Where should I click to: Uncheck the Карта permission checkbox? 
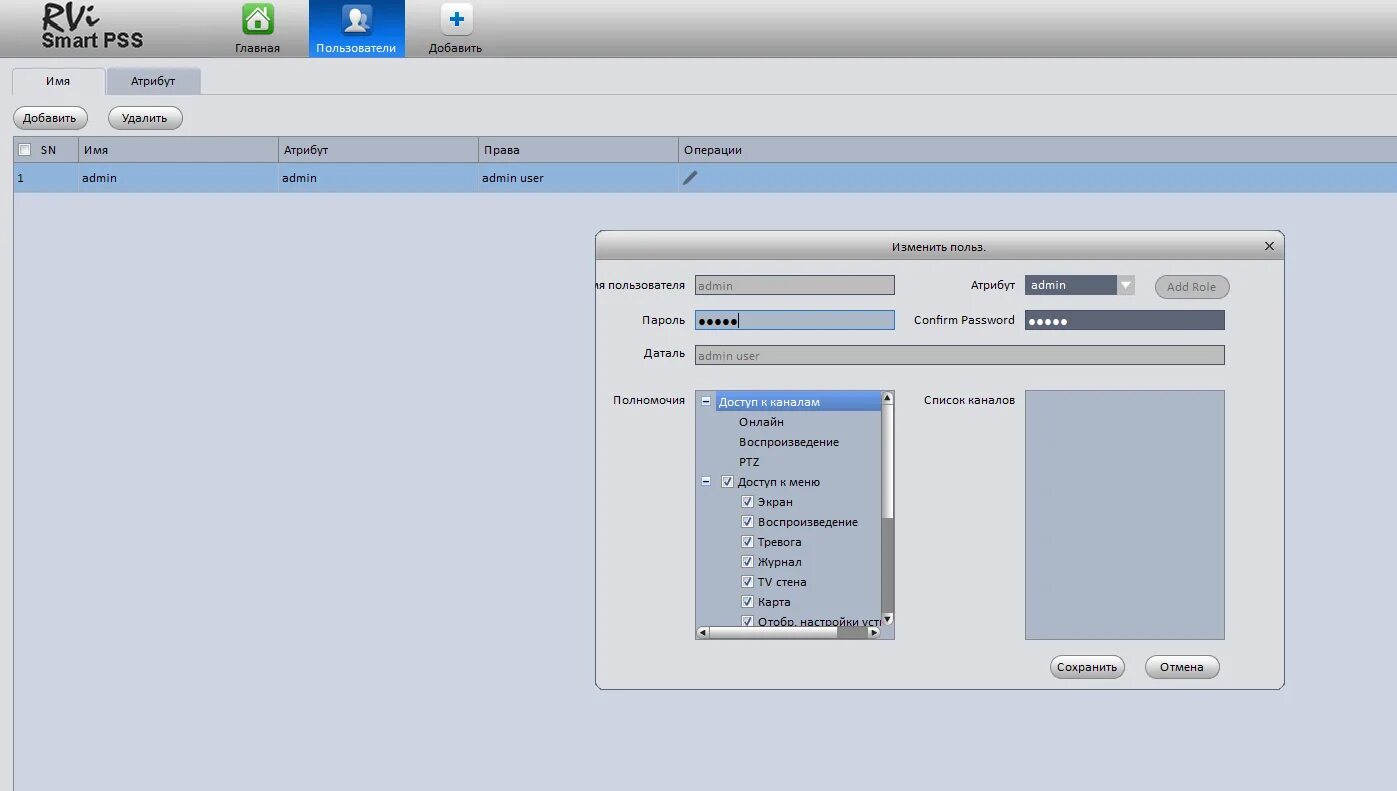click(x=747, y=602)
